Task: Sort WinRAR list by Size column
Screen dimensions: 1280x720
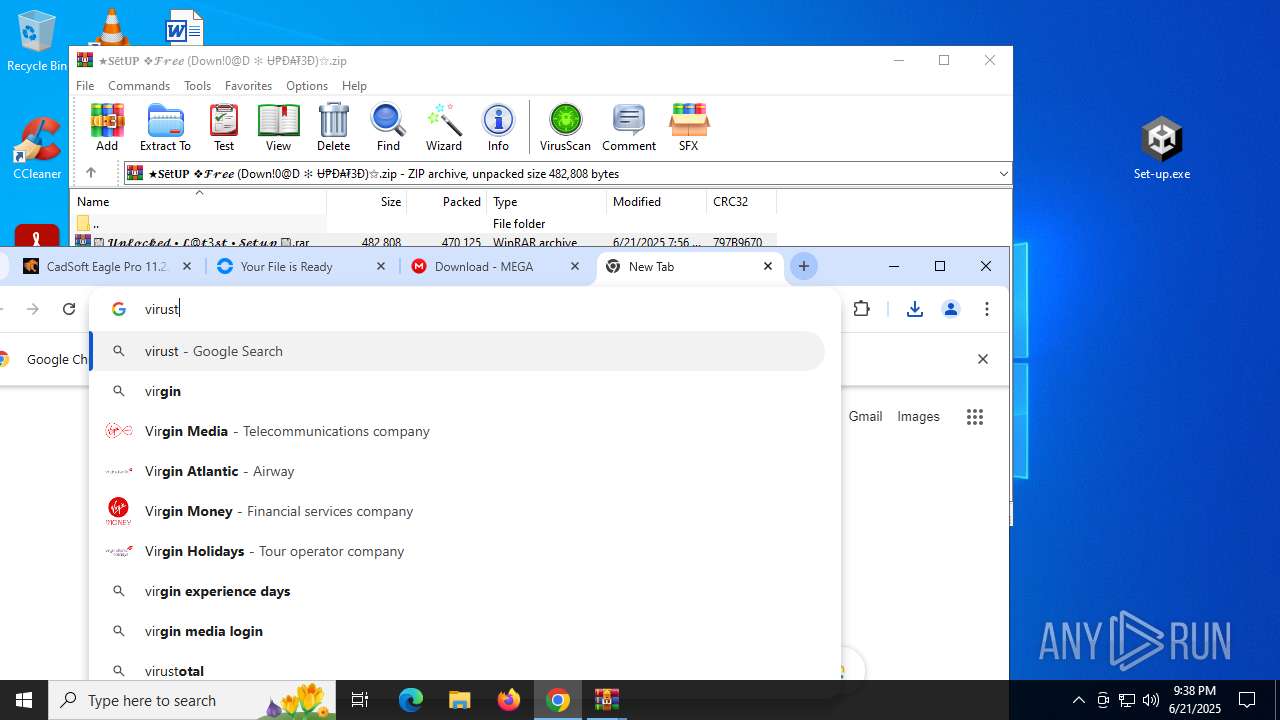Action: tap(367, 202)
